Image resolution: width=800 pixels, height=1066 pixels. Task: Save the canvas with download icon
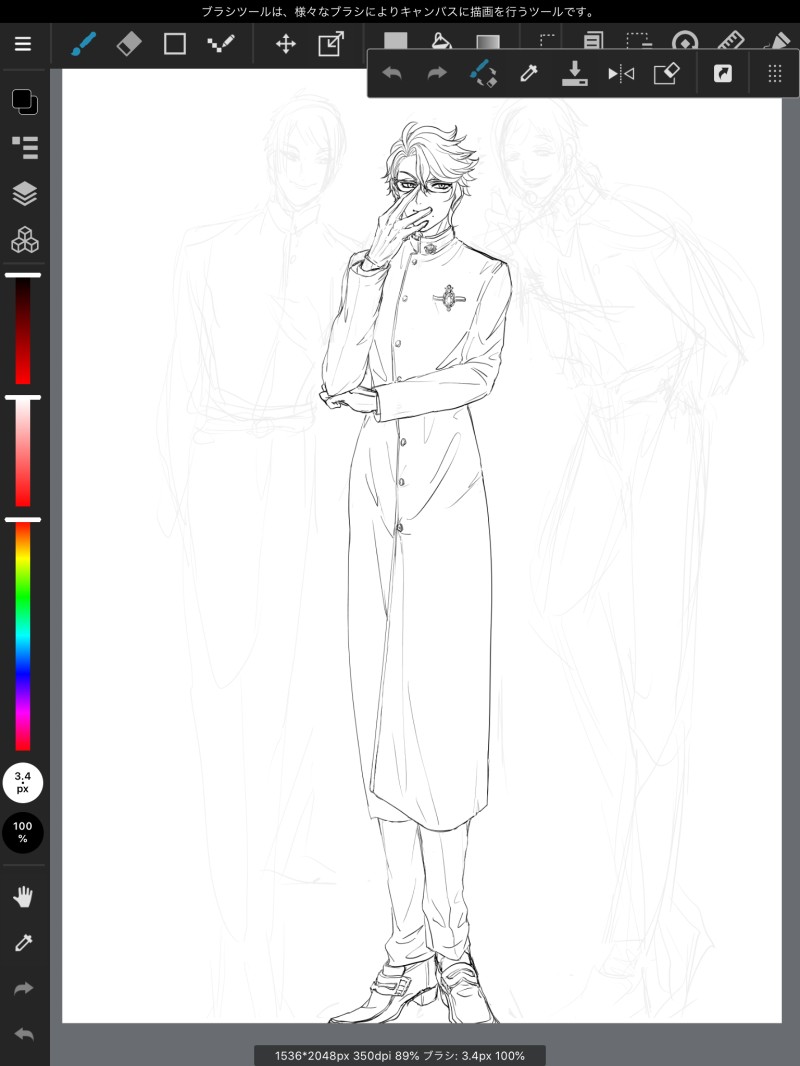(574, 73)
